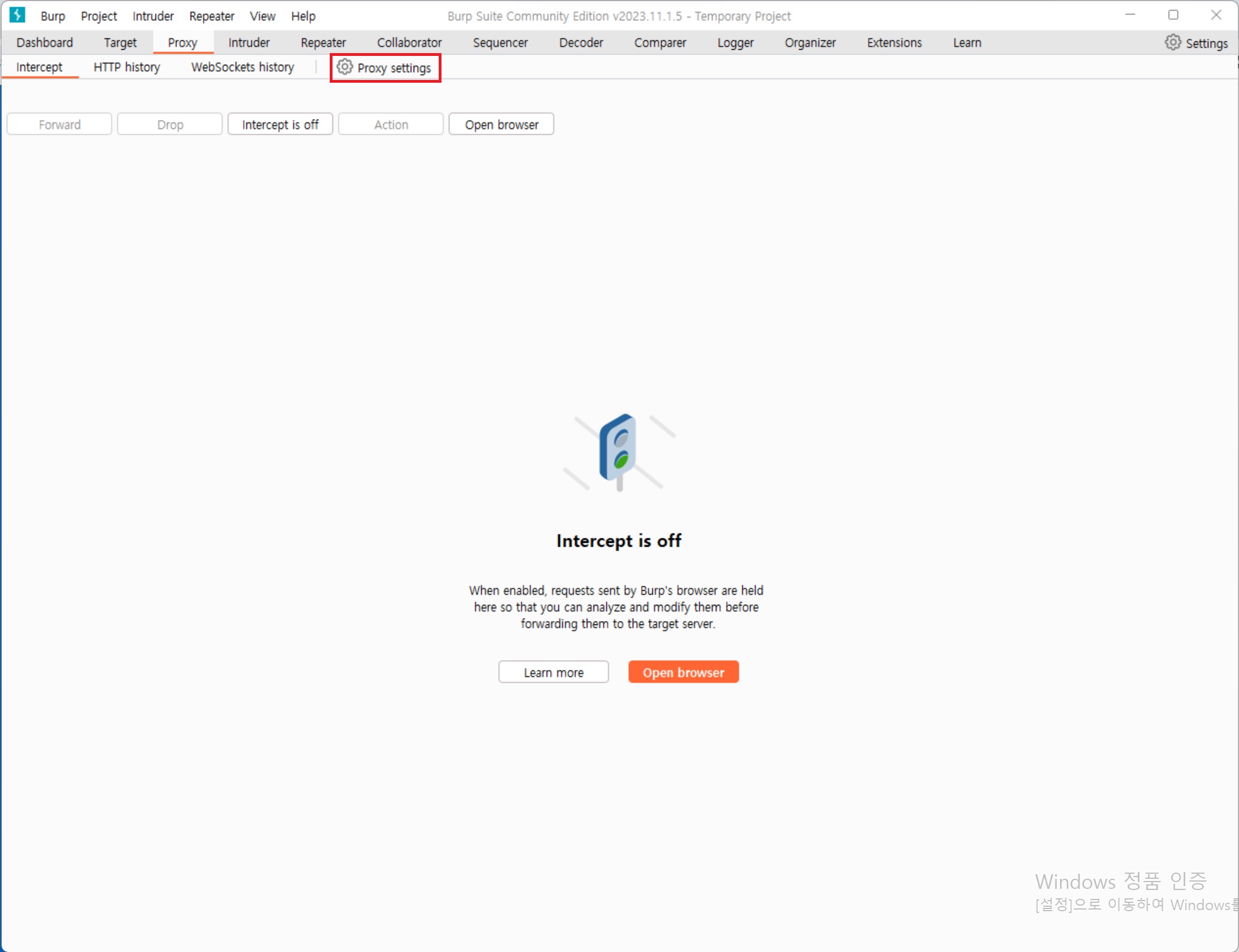Switch to the WebSockets history tab
The width and height of the screenshot is (1239, 952).
(x=243, y=67)
